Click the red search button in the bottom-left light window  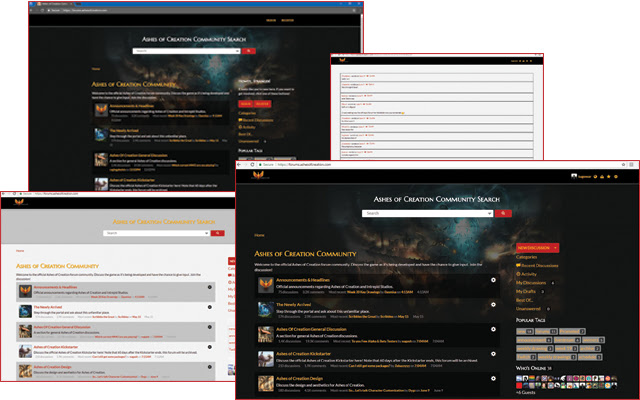[x=218, y=233]
